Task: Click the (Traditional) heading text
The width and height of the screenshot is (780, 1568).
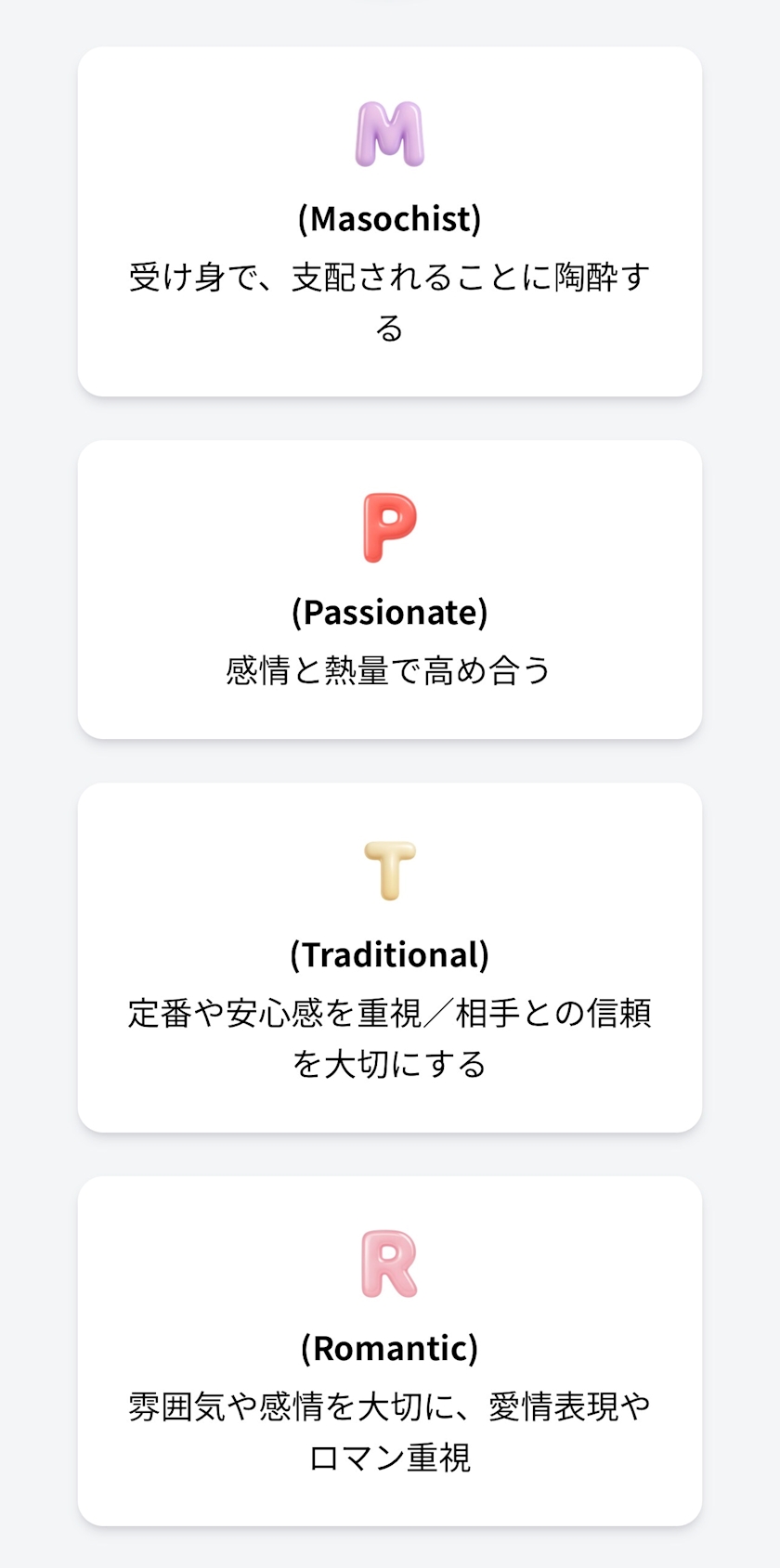Action: click(390, 954)
